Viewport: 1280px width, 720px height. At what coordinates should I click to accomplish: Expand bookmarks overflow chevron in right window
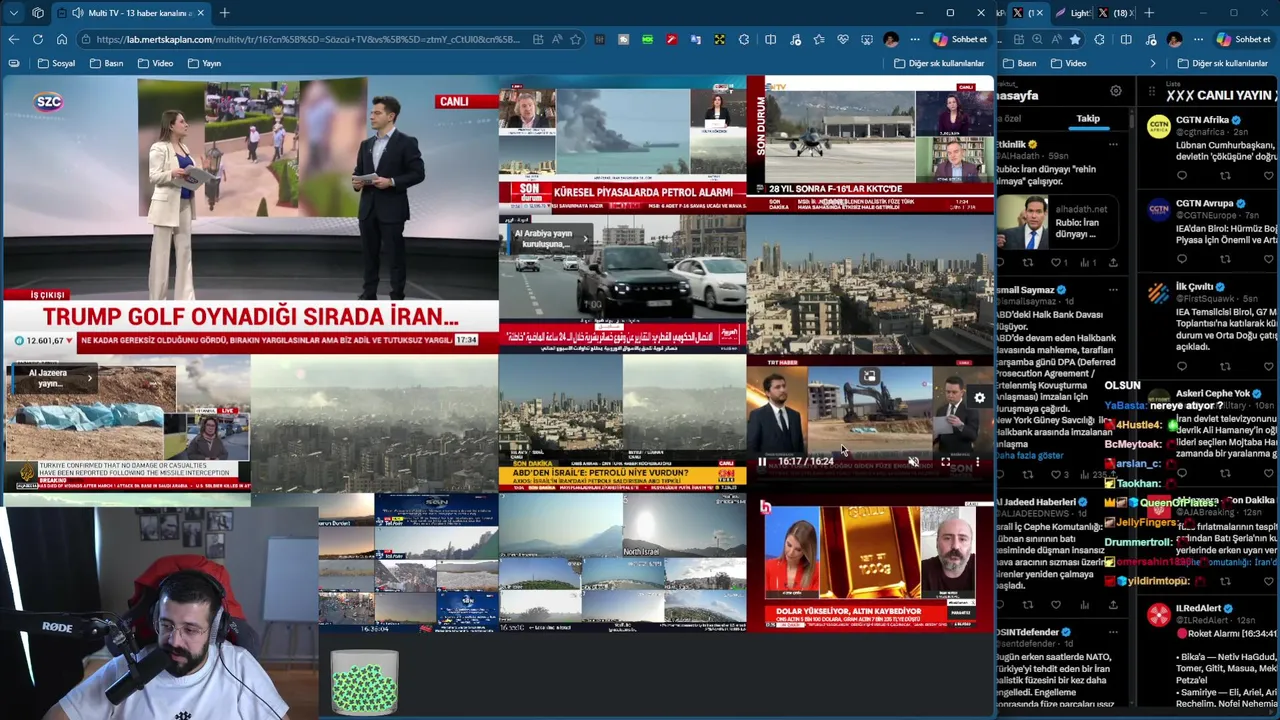click(1152, 63)
